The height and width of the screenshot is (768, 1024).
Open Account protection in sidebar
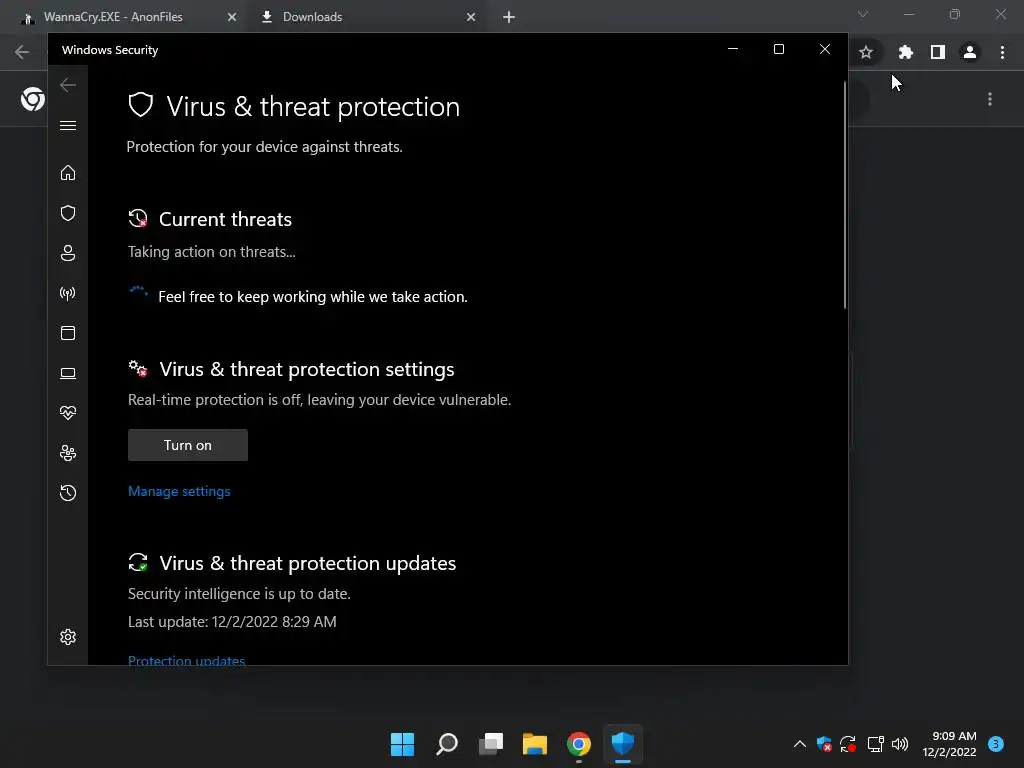(68, 253)
